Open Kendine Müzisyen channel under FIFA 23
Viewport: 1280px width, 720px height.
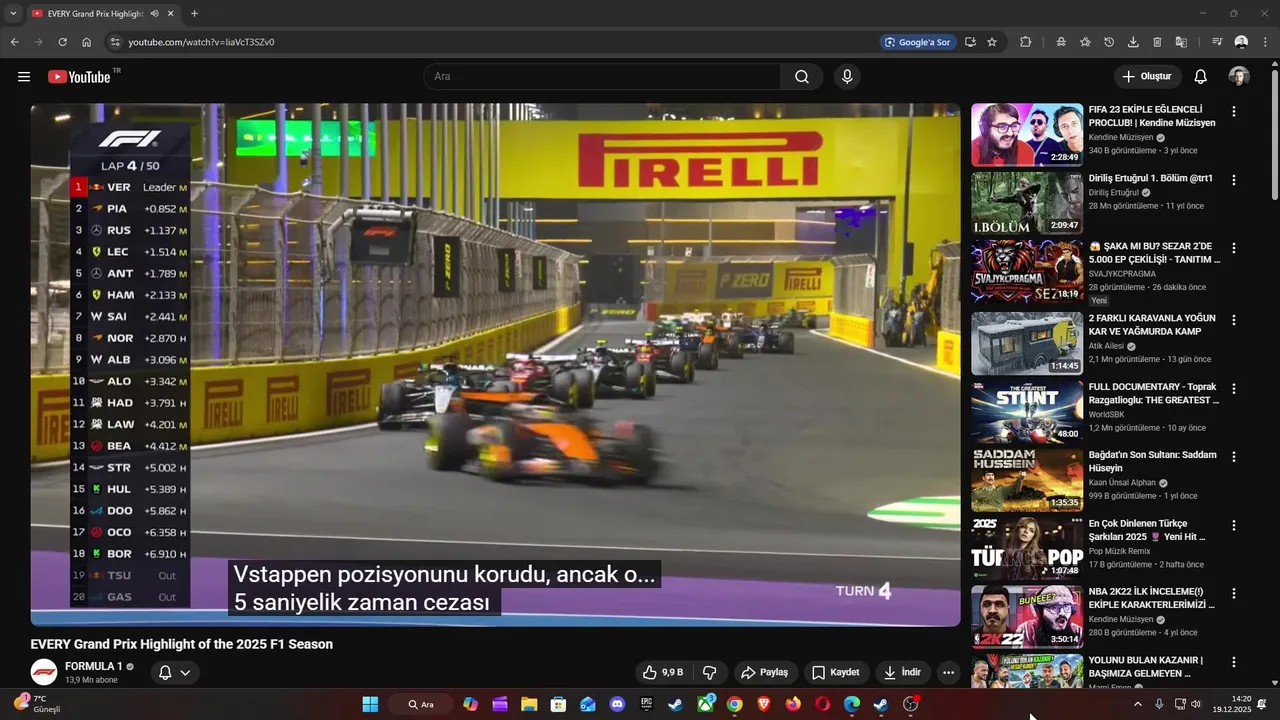point(1121,137)
